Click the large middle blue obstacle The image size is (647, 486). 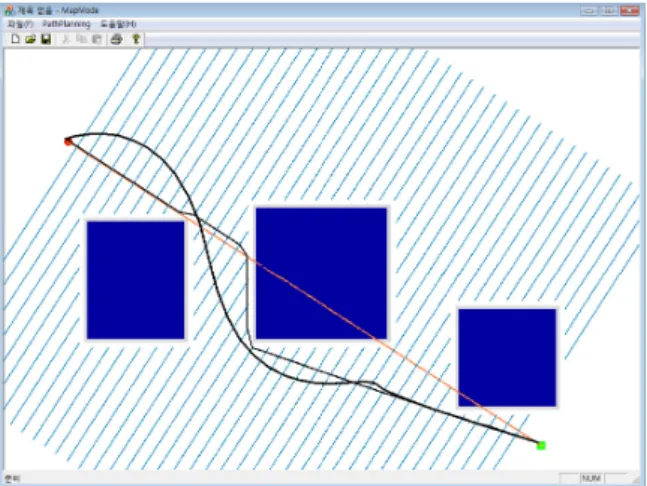(x=321, y=273)
